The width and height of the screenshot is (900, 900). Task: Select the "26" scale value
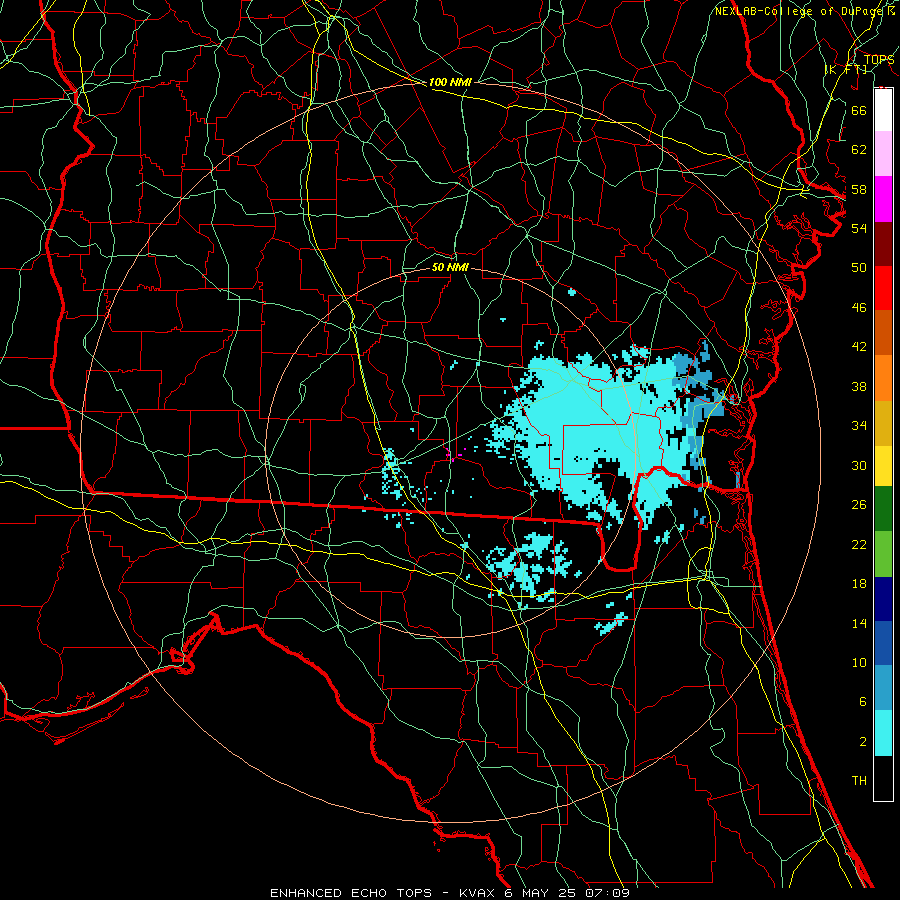[x=859, y=505]
